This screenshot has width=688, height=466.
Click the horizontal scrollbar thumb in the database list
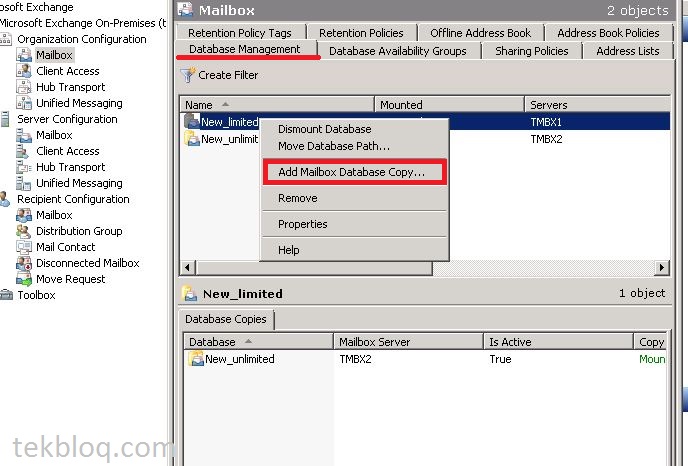314,267
